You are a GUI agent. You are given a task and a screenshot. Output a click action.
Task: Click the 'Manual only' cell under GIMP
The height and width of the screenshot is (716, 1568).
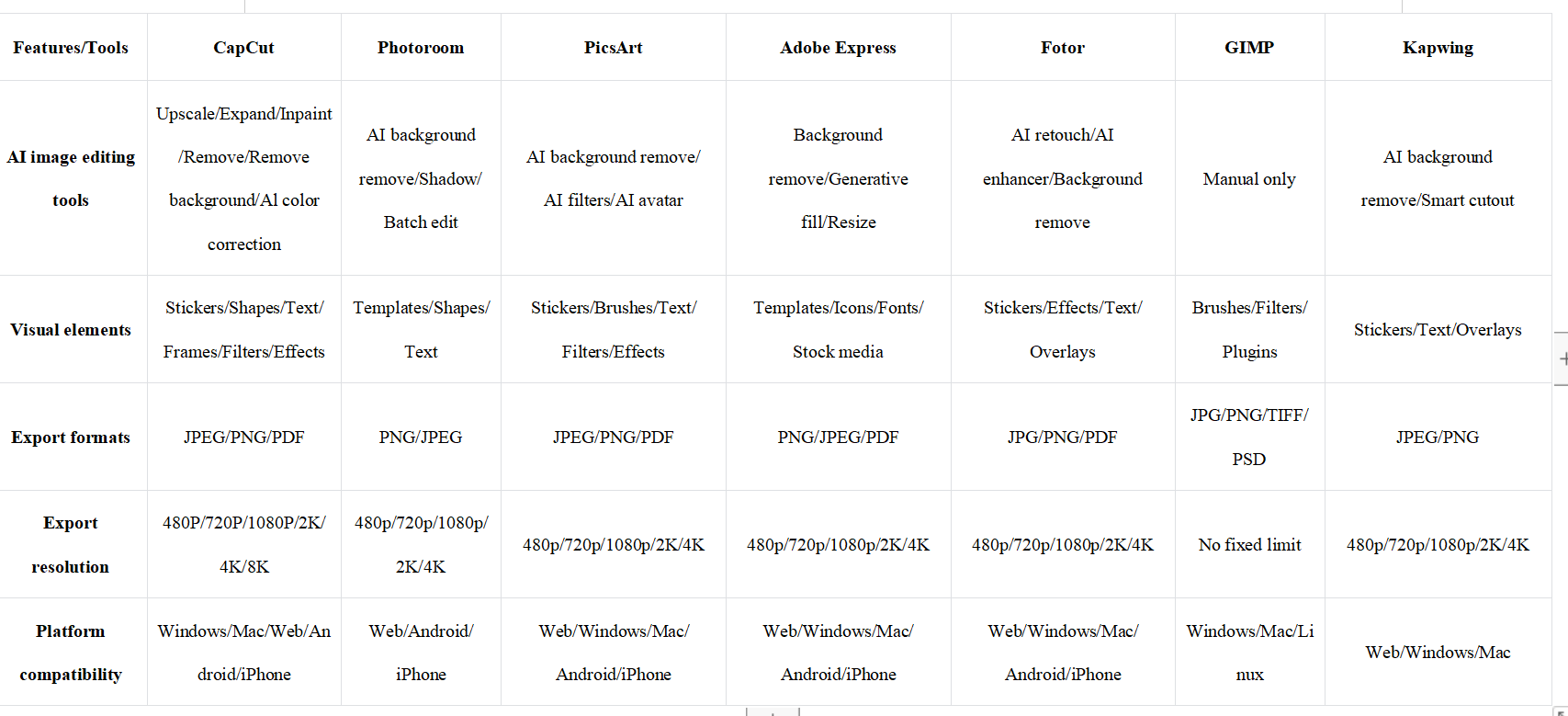[x=1249, y=179]
